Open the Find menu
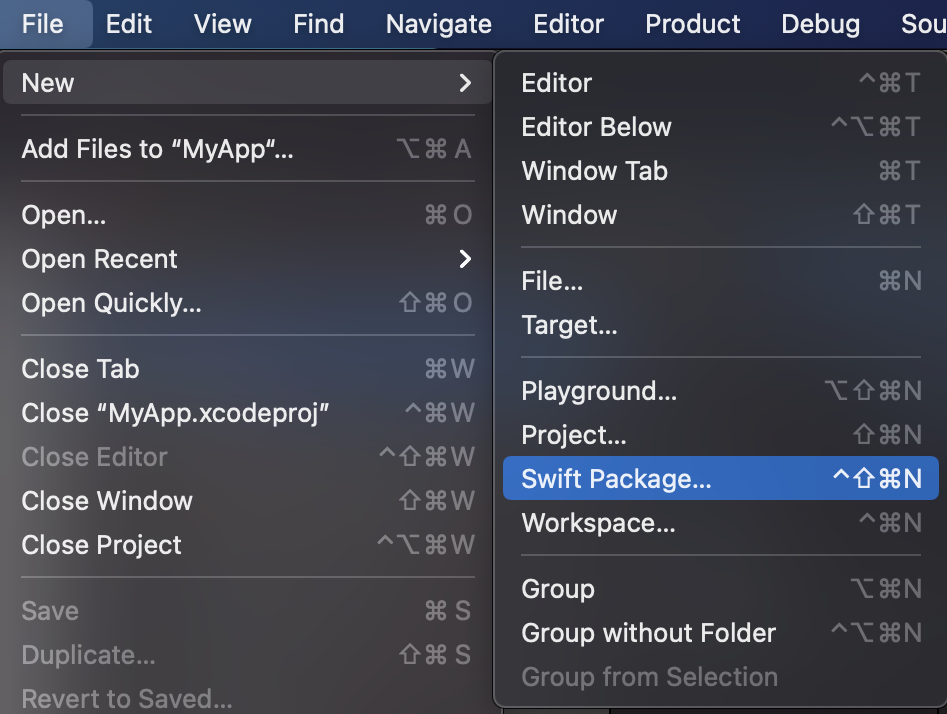947x714 pixels. [x=318, y=23]
